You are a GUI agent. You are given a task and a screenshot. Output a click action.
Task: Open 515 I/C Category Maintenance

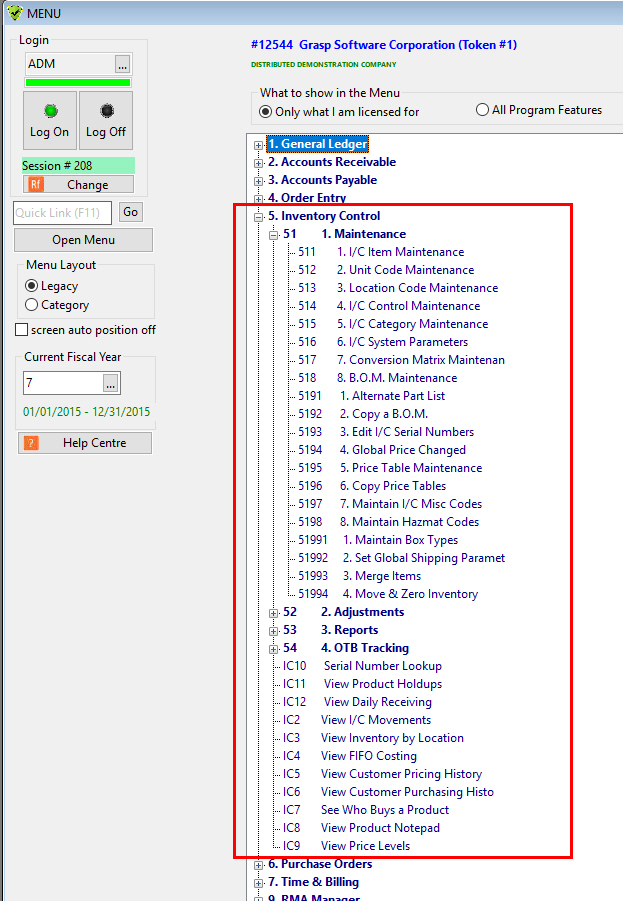pos(393,324)
